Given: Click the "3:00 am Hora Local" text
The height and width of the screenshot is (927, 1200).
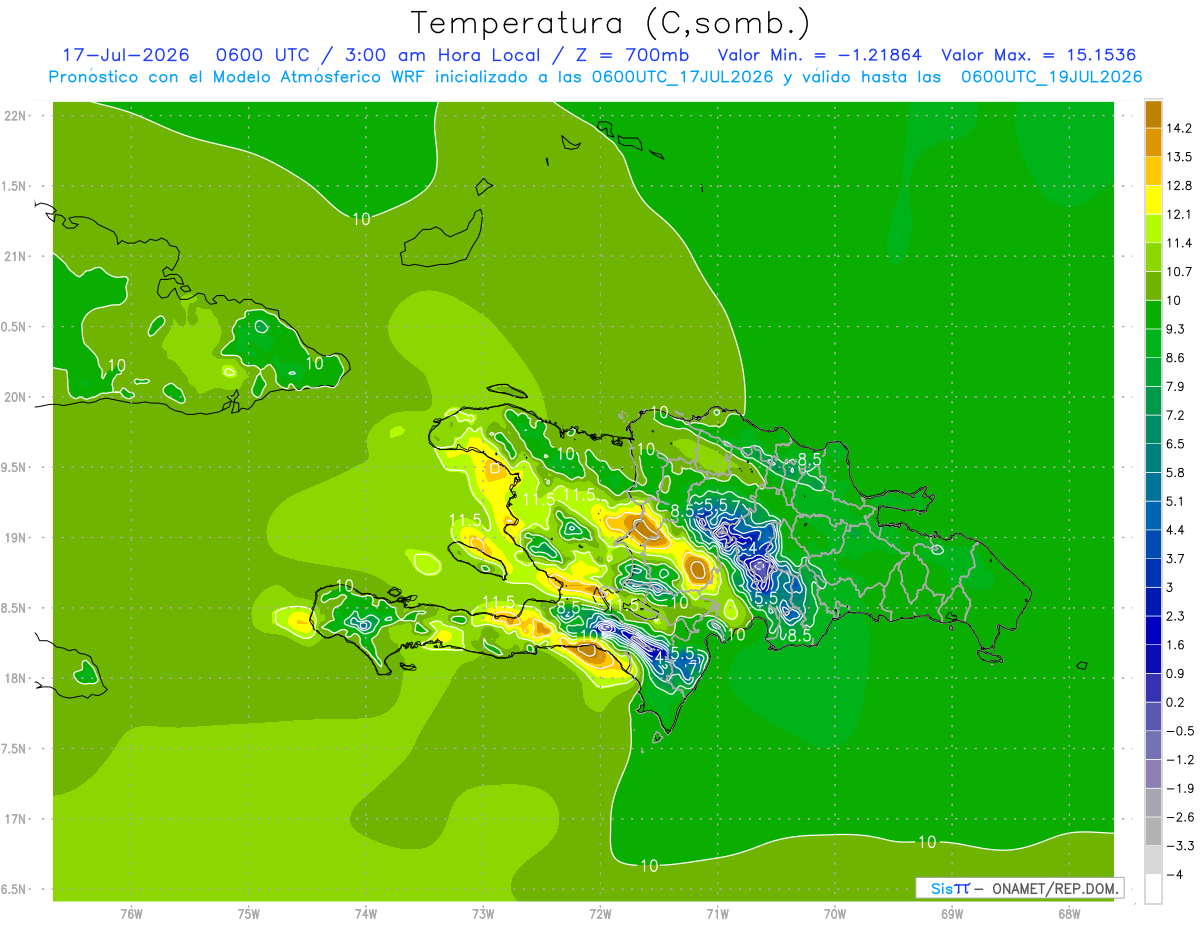Looking at the screenshot, I should [442, 55].
